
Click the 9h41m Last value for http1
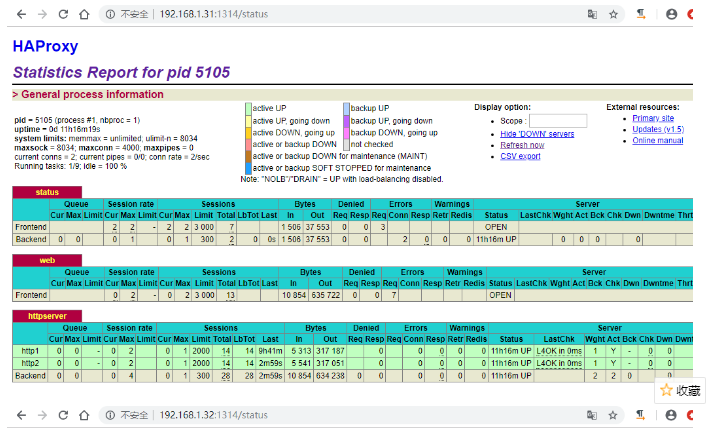pos(270,351)
